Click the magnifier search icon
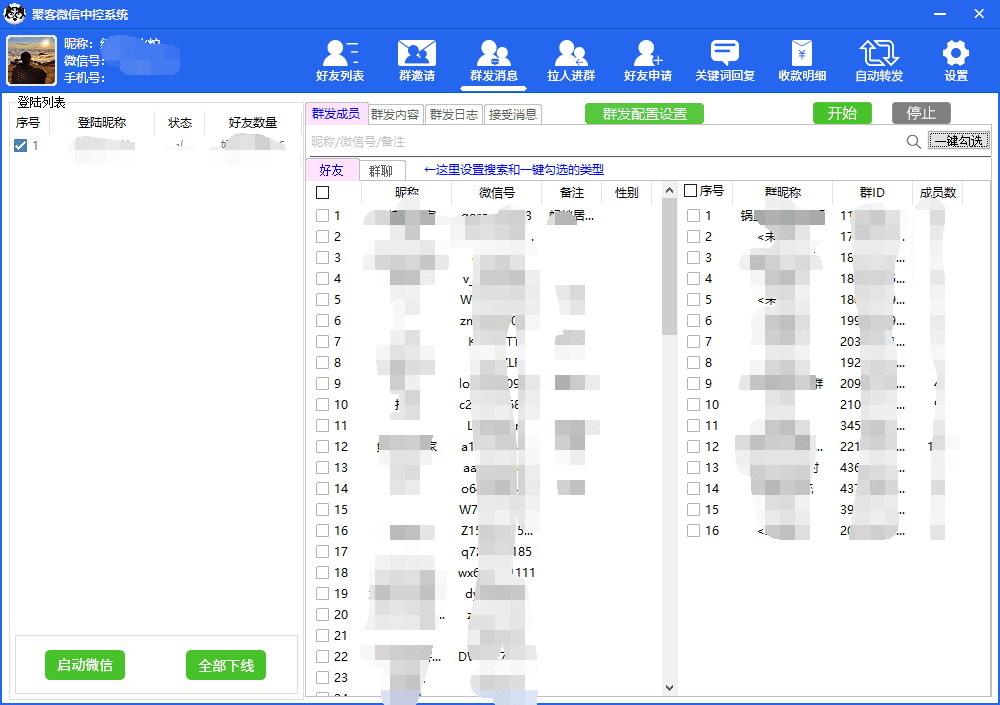The height and width of the screenshot is (705, 1000). pos(913,141)
